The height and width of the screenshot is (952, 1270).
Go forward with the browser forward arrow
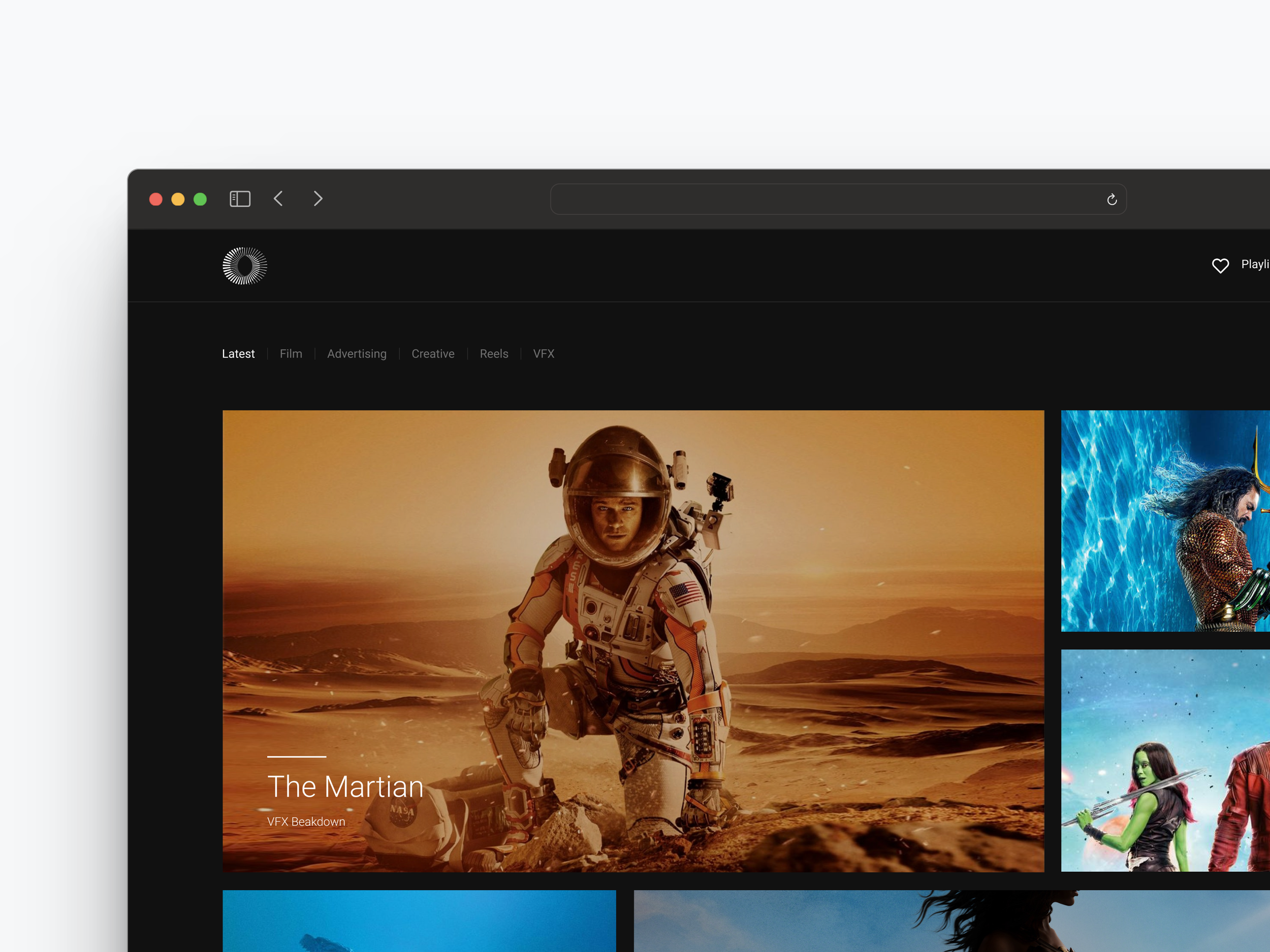coord(318,199)
